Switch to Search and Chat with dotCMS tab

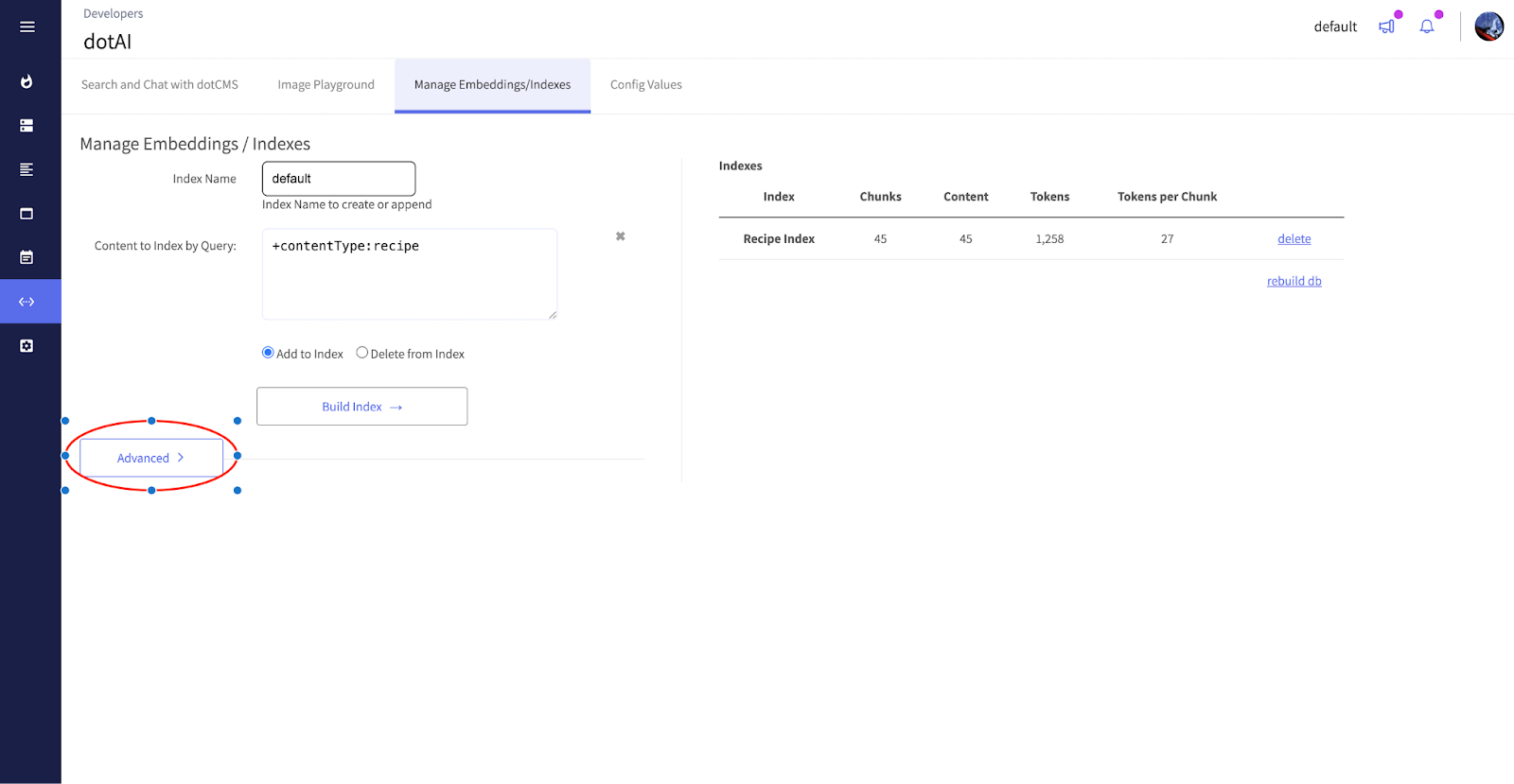(160, 85)
